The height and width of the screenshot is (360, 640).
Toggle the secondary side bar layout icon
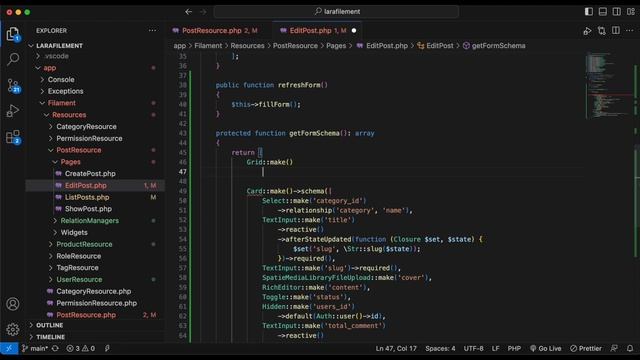point(617,11)
